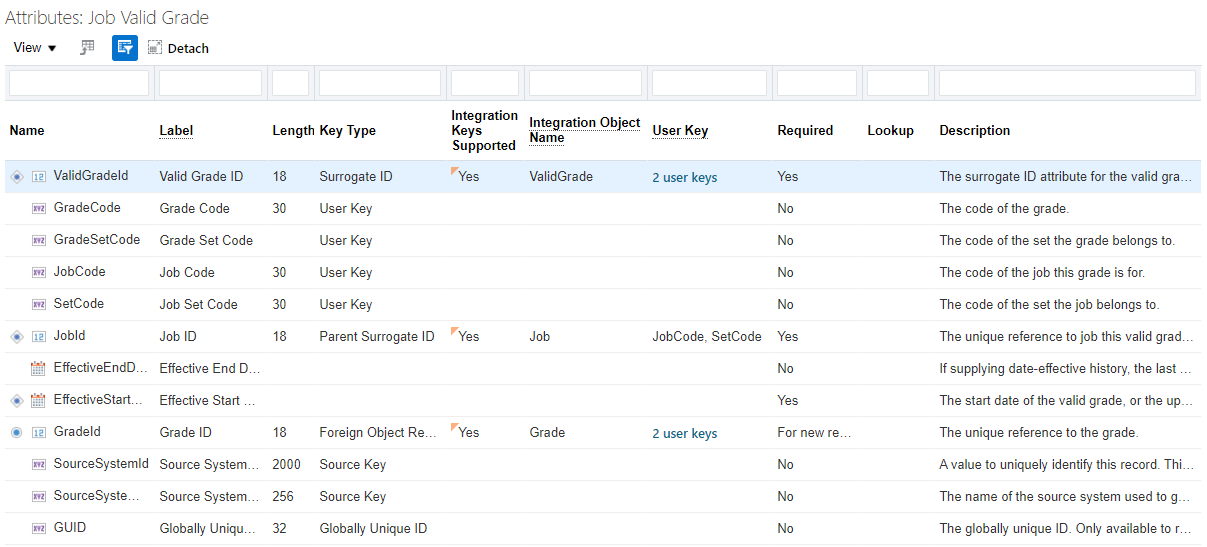This screenshot has width=1207, height=547.
Task: Click the Description column filter field
Action: pyautogui.click(x=1066, y=83)
